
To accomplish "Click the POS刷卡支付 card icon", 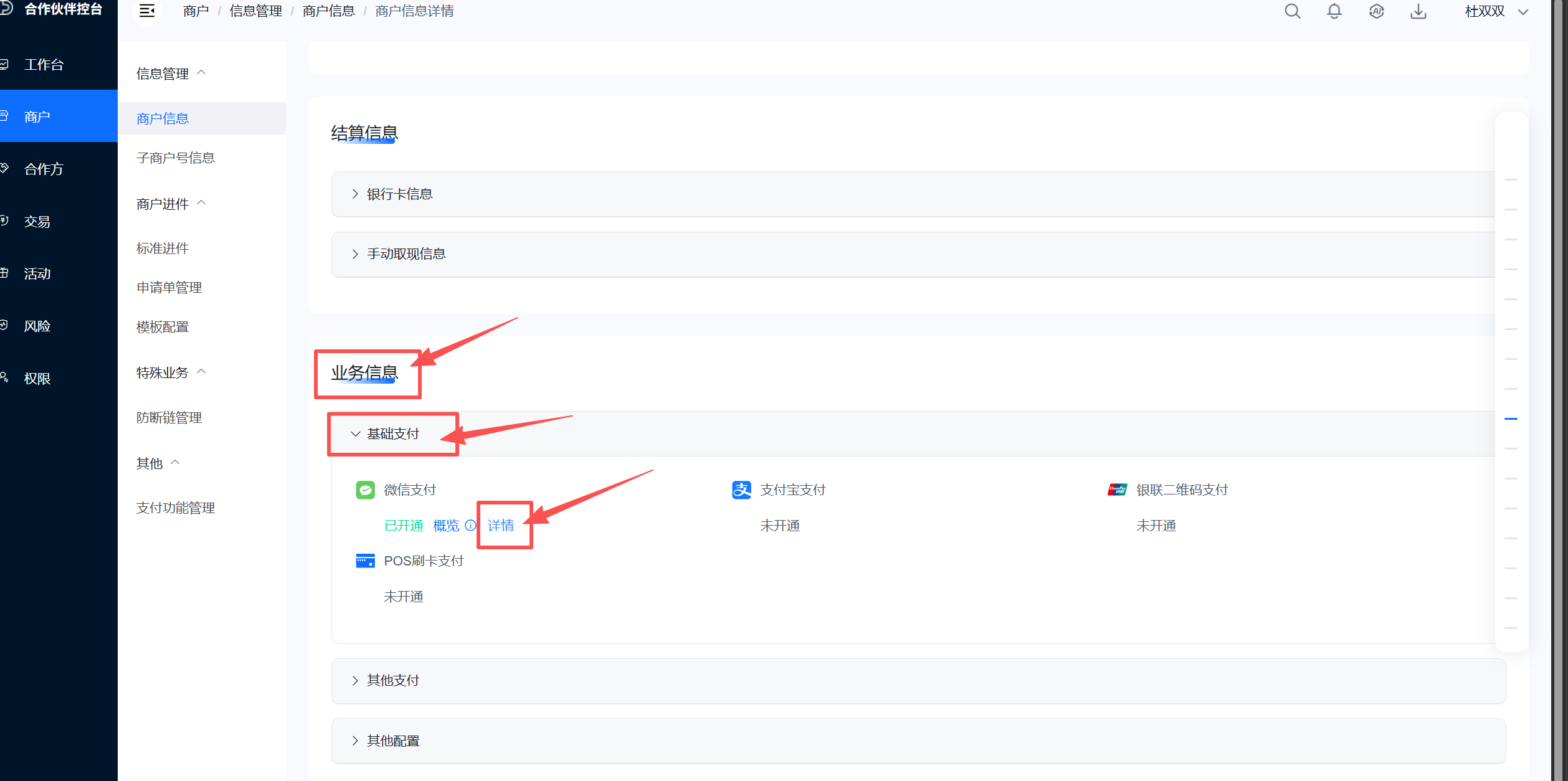I will (365, 561).
